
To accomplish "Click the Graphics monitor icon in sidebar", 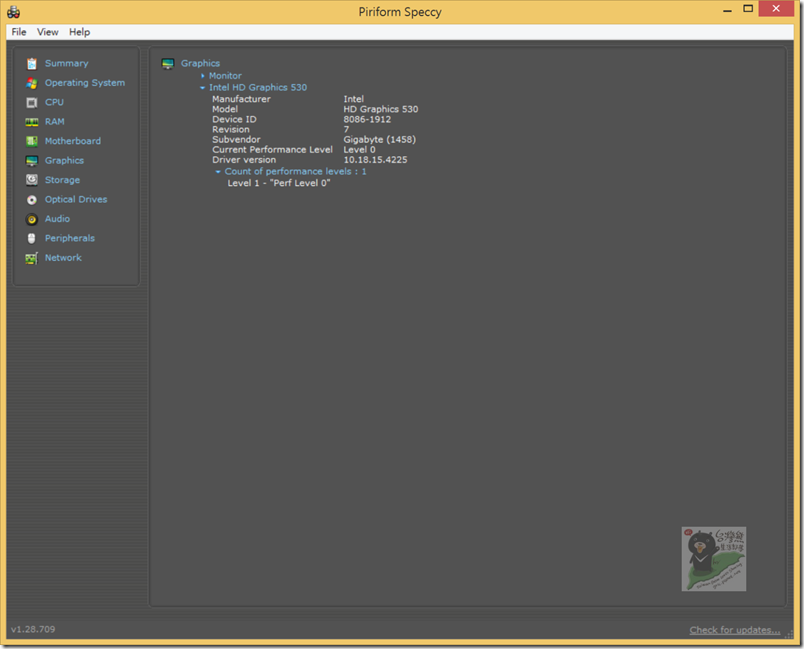I will click(32, 161).
